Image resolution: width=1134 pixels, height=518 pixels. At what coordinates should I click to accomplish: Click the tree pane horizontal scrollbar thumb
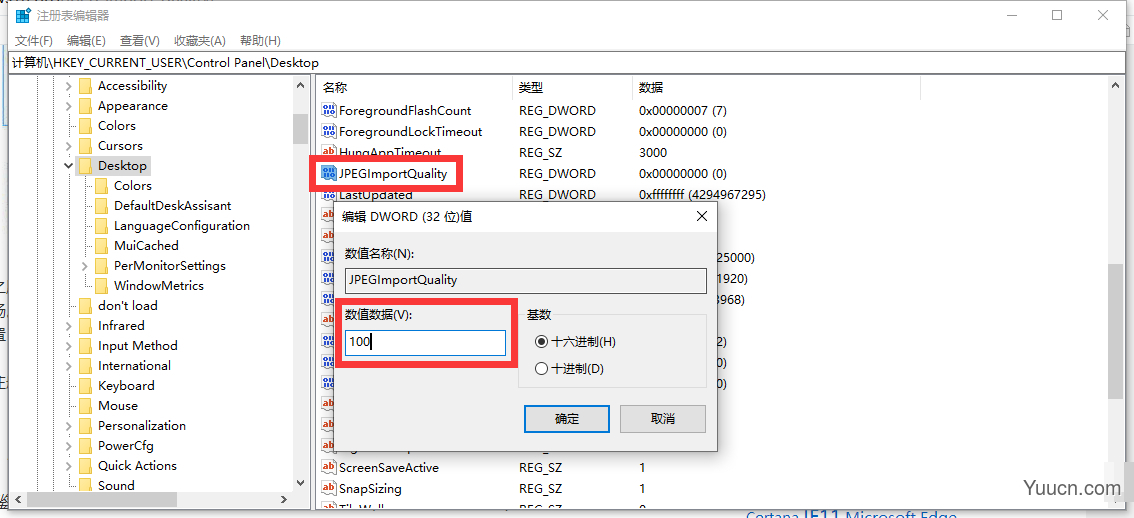coord(104,499)
